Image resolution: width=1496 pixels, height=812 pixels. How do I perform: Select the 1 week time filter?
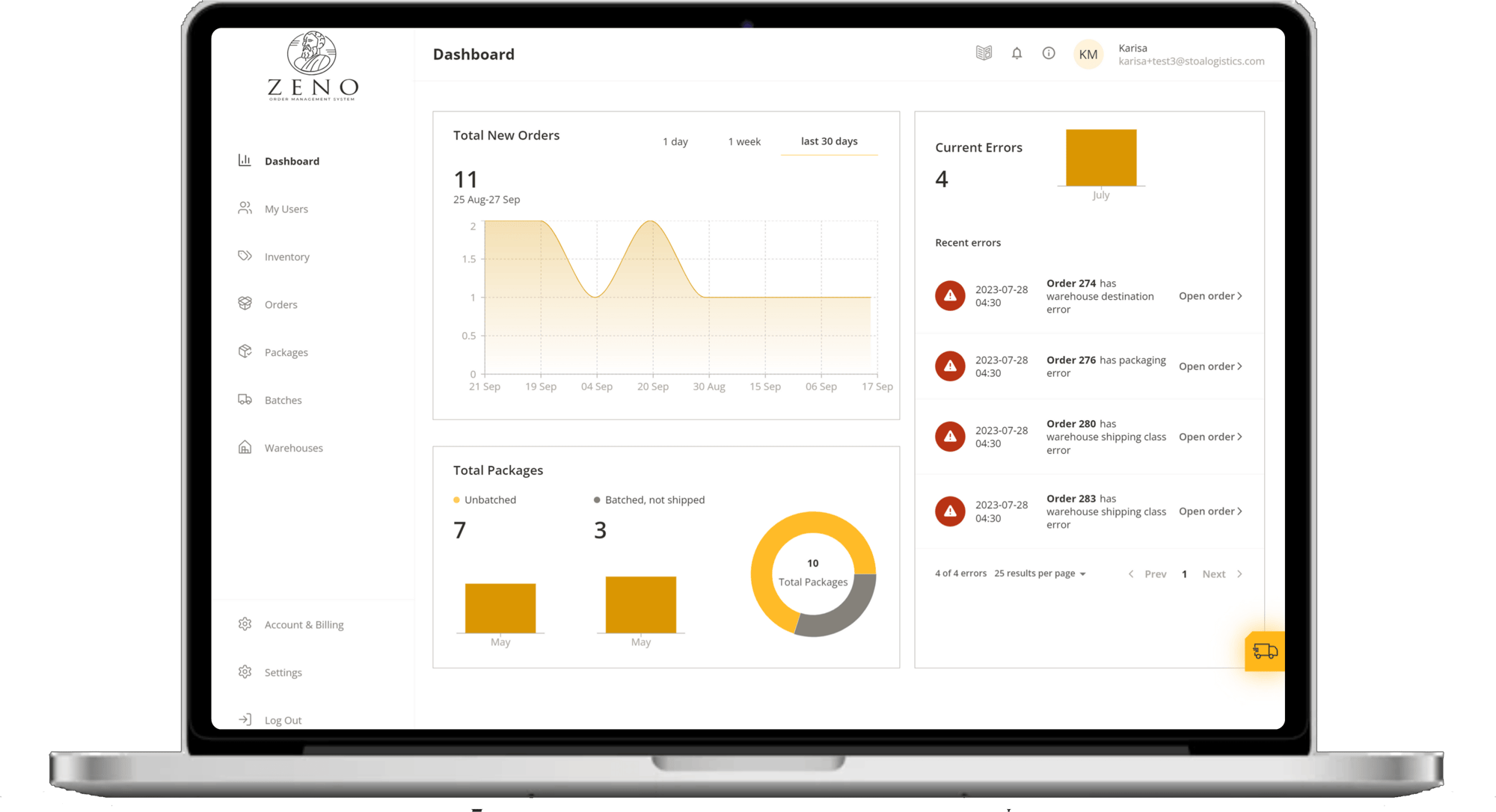pyautogui.click(x=744, y=140)
